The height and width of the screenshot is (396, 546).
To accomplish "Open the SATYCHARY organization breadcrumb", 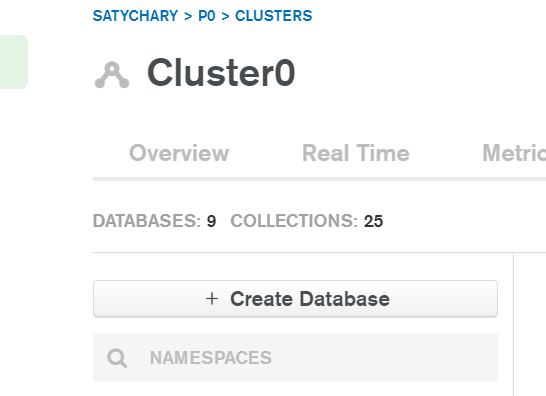I will pyautogui.click(x=135, y=16).
